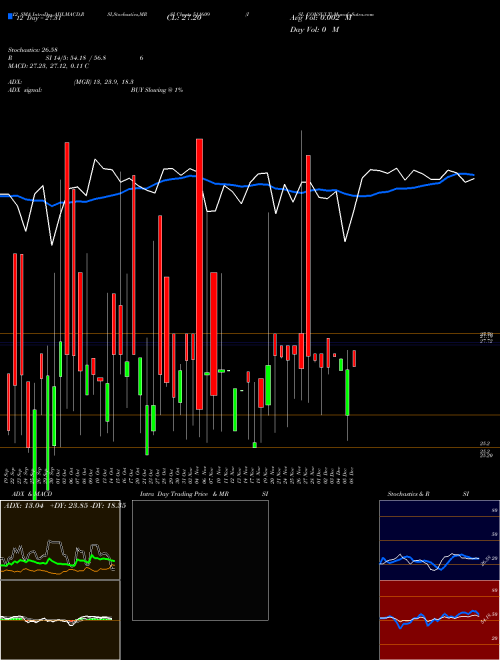Click the empty intraday price chart panel
Image resolution: width=500 pixels, height=660 pixels.
tap(200, 560)
